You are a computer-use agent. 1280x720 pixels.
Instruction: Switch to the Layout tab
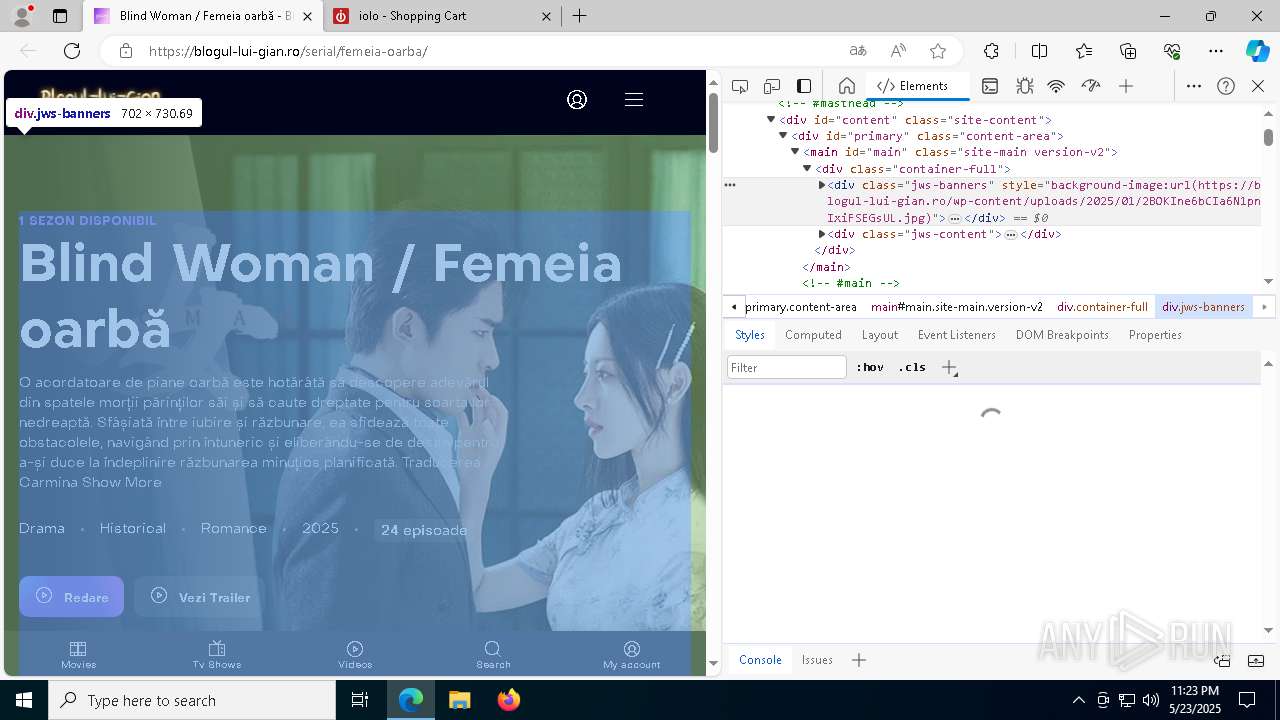(x=880, y=335)
